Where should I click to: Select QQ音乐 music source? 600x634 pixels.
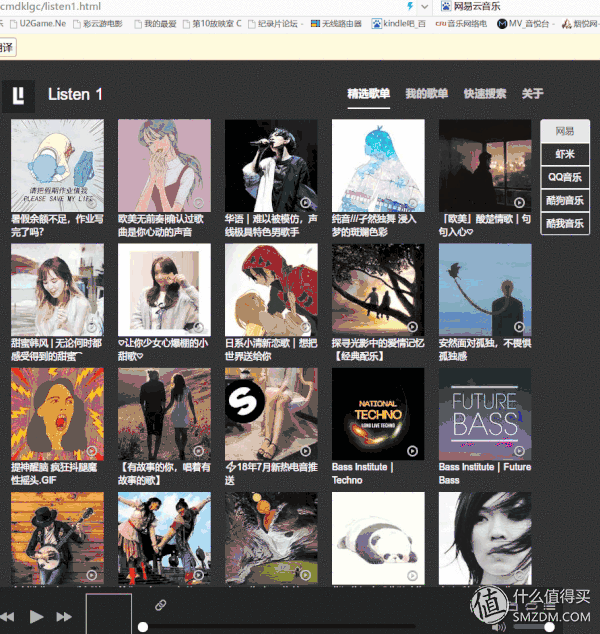click(x=565, y=177)
